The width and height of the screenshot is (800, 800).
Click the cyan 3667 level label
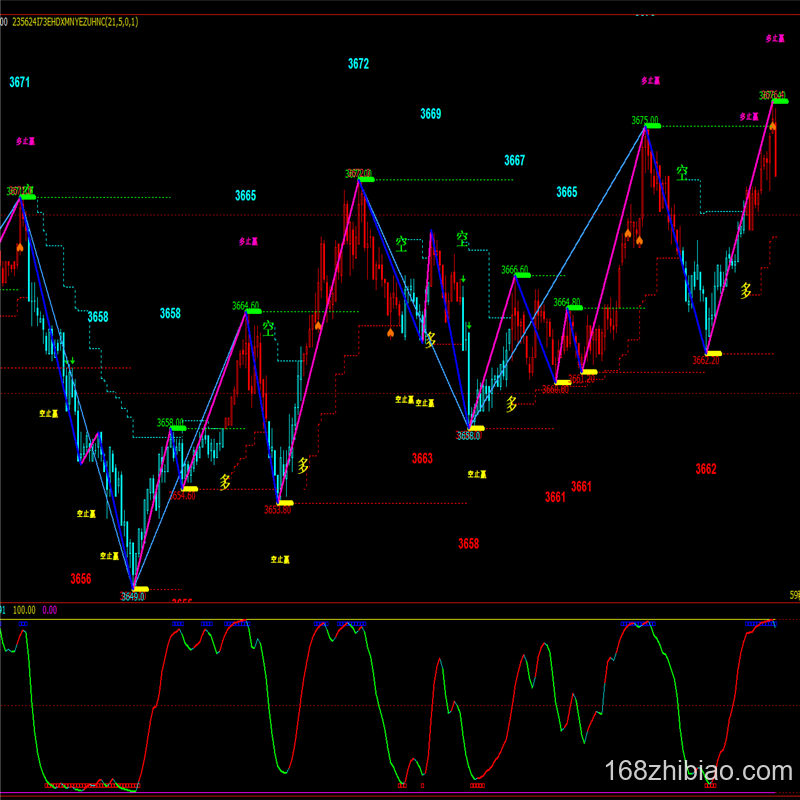[514, 160]
